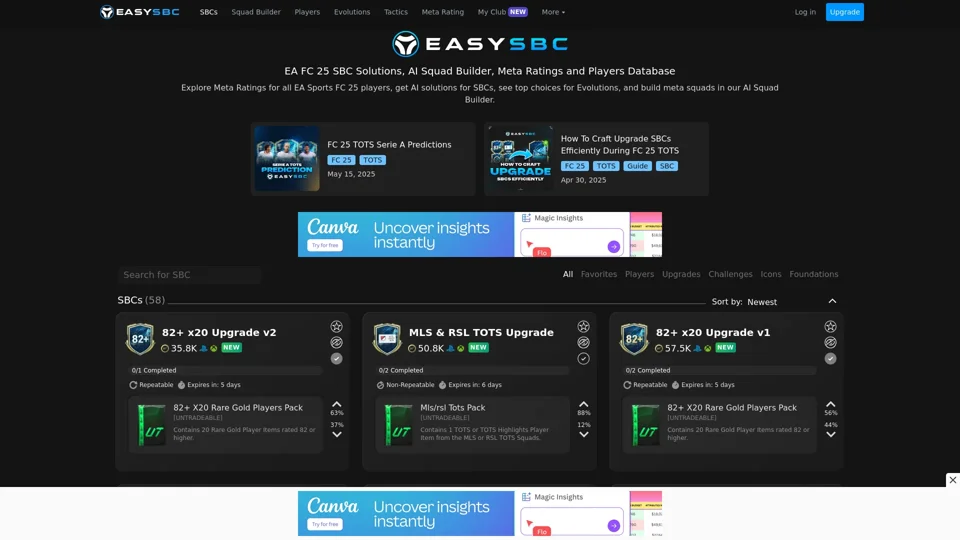Click the 82+ badge on Upgrade v1 card
The height and width of the screenshot is (540, 960).
(634, 339)
